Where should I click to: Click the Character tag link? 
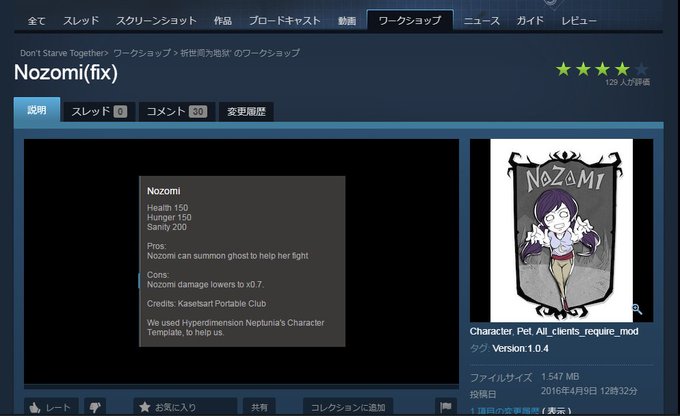(490, 331)
